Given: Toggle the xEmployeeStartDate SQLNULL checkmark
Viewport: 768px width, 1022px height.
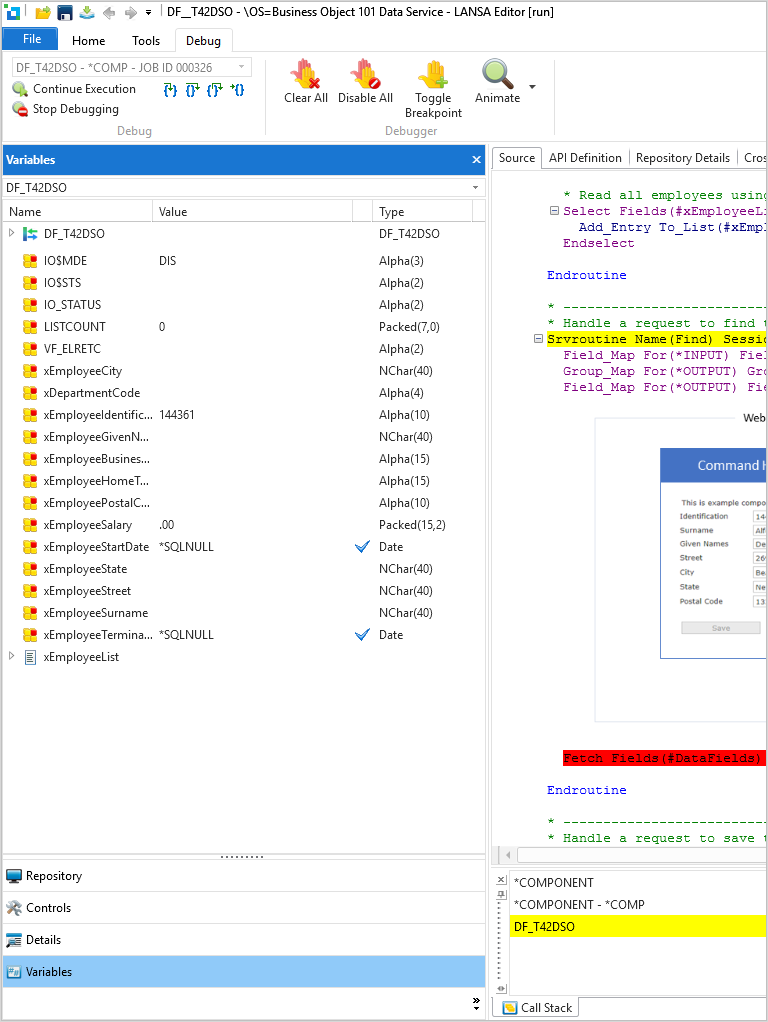Looking at the screenshot, I should tap(362, 547).
